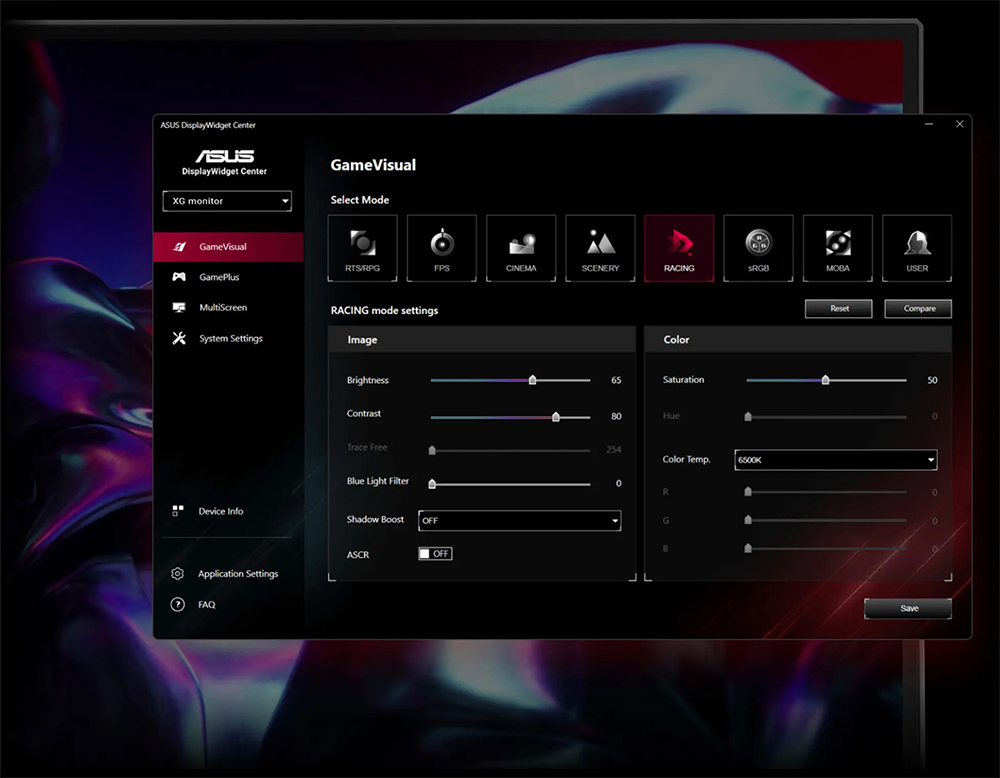Viewport: 1000px width, 778px height.
Task: Open the XG monitor selector dropdown
Action: (x=226, y=201)
